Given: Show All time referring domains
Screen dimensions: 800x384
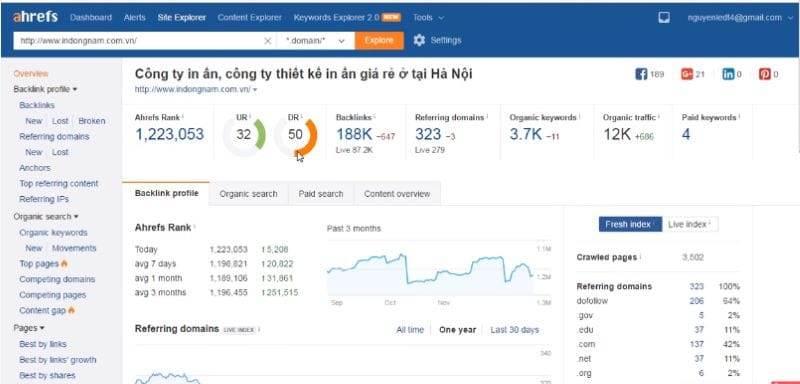Looking at the screenshot, I should [410, 330].
